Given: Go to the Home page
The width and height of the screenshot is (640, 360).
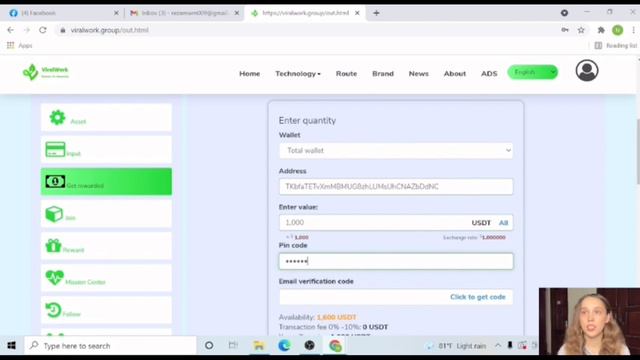Looking at the screenshot, I should point(249,74).
